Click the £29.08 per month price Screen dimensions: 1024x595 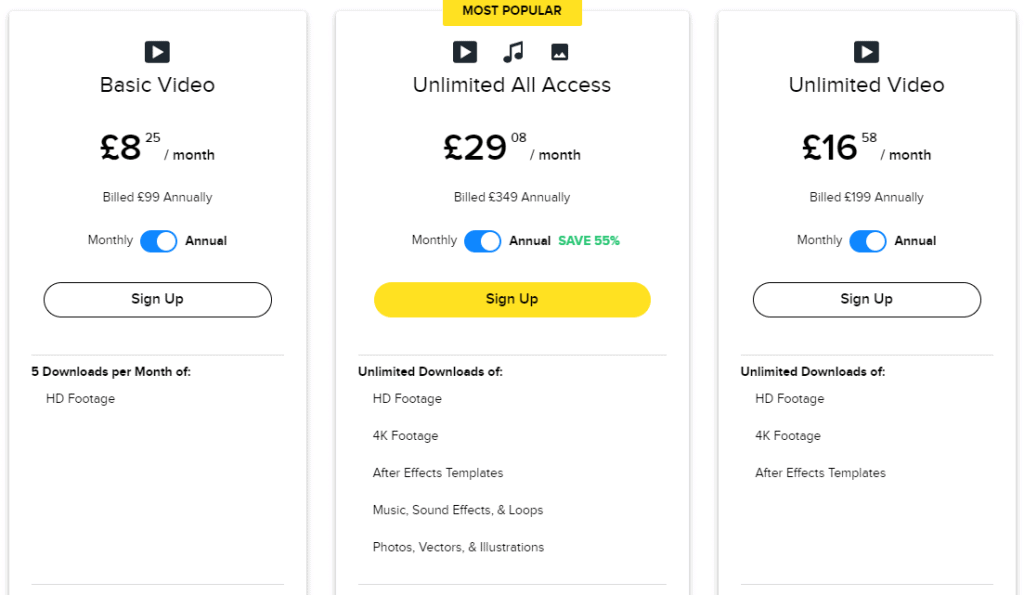click(x=512, y=148)
